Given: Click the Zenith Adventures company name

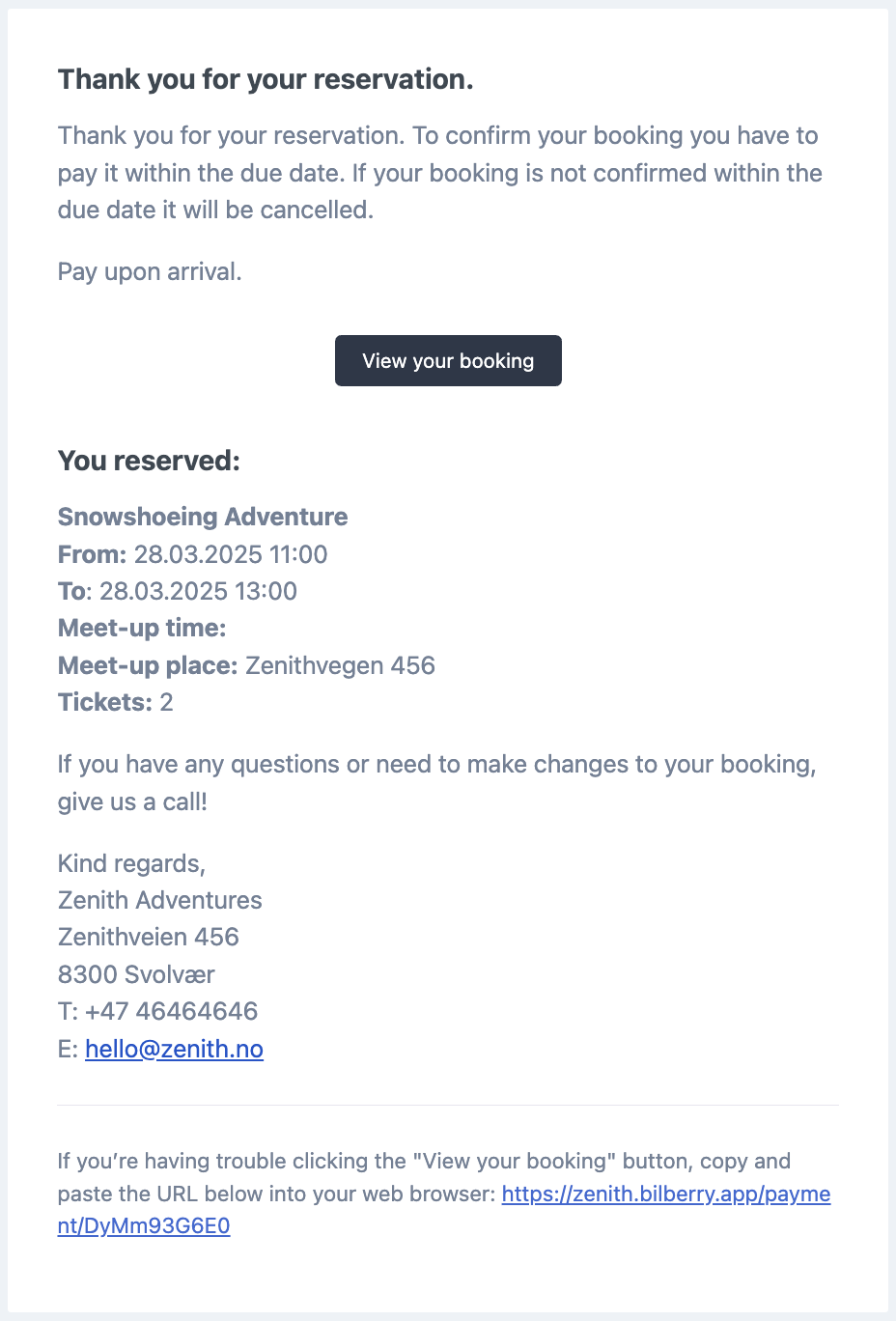Looking at the screenshot, I should 160,900.
